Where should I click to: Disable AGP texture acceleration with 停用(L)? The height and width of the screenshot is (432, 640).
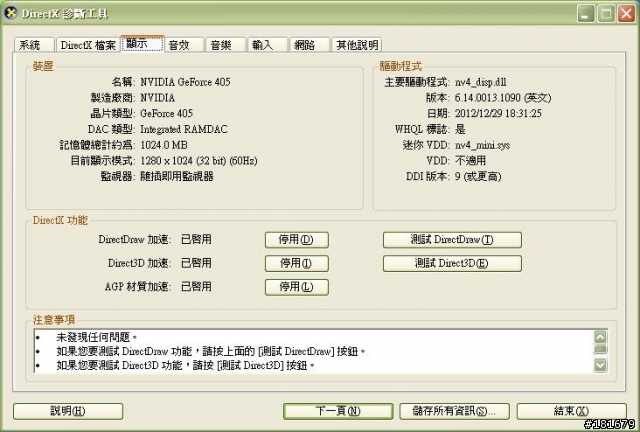click(297, 287)
